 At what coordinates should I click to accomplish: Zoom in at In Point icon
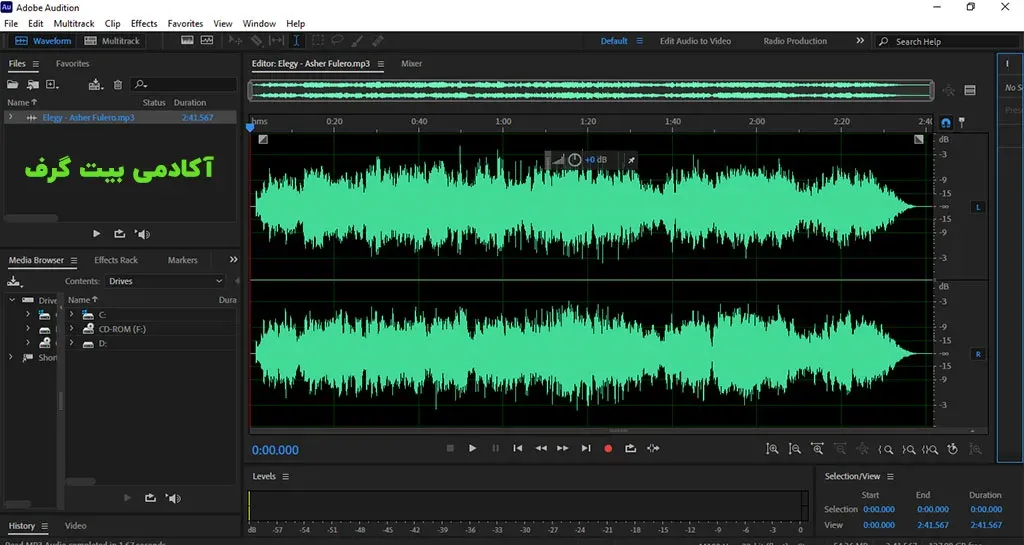click(886, 449)
